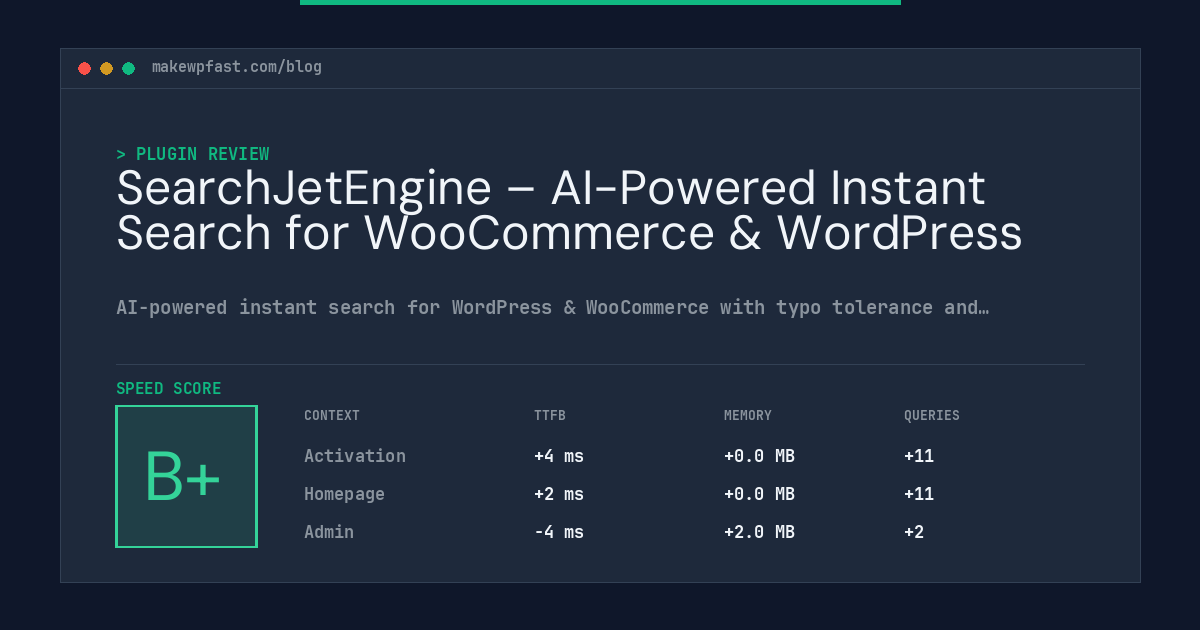
Task: Click the AI-powered instant search description text
Action: click(553, 307)
